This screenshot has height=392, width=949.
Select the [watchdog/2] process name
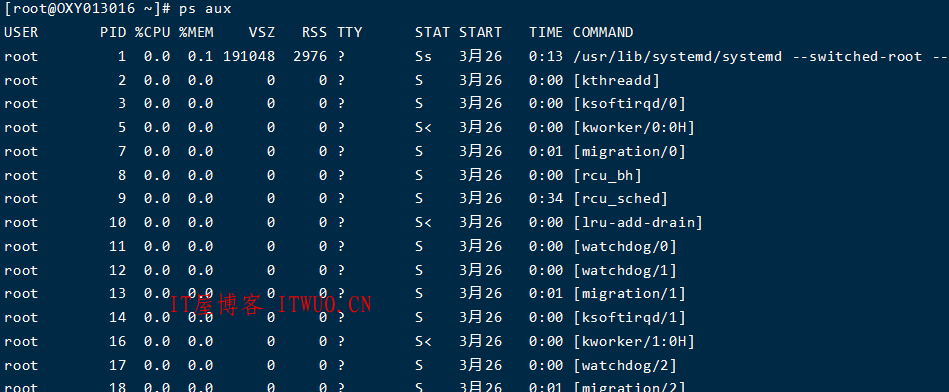(625, 365)
